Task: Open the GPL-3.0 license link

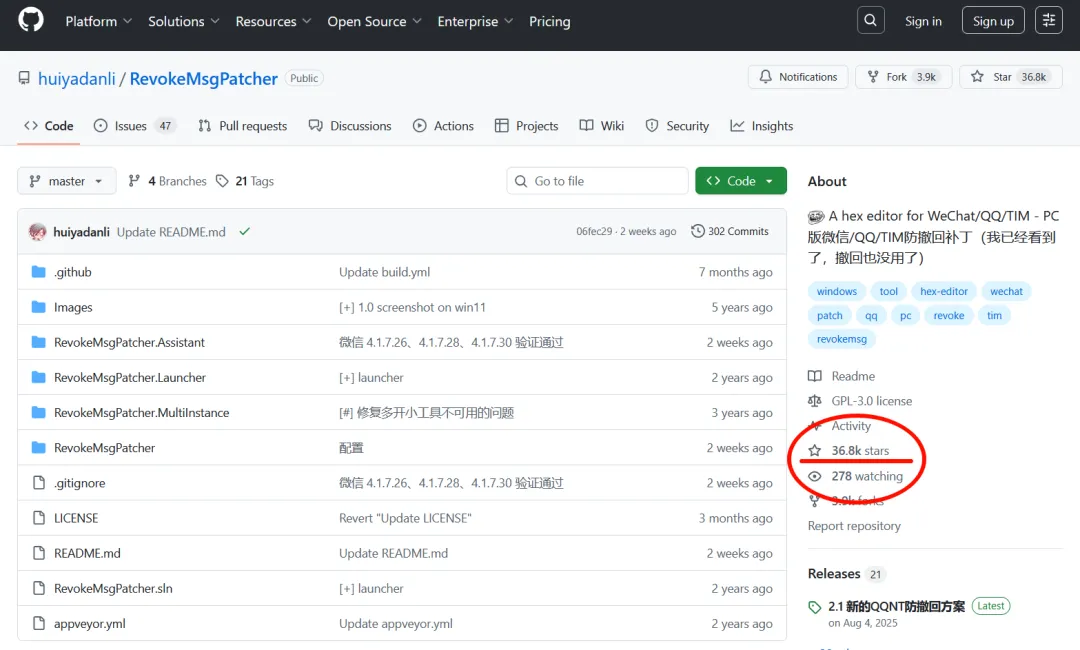Action: [x=871, y=401]
